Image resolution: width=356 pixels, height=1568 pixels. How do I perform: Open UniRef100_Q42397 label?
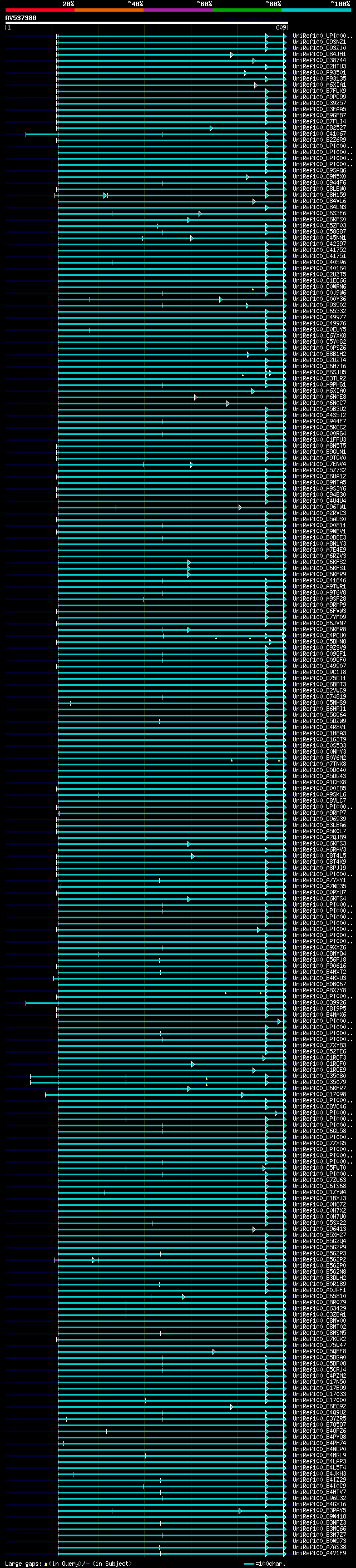[319, 244]
